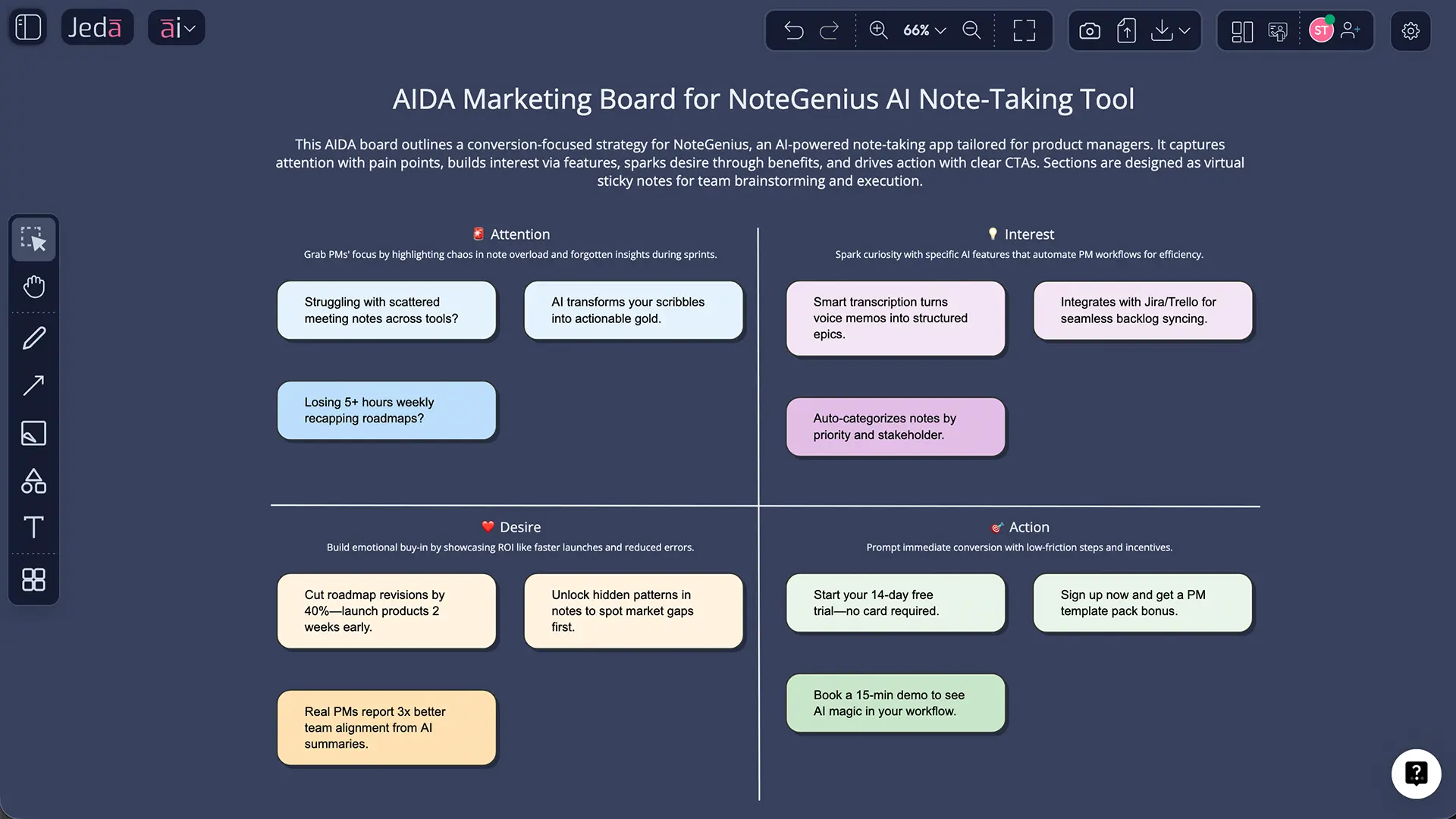This screenshot has width=1456, height=819.
Task: Open the templates grid tool
Action: point(33,580)
